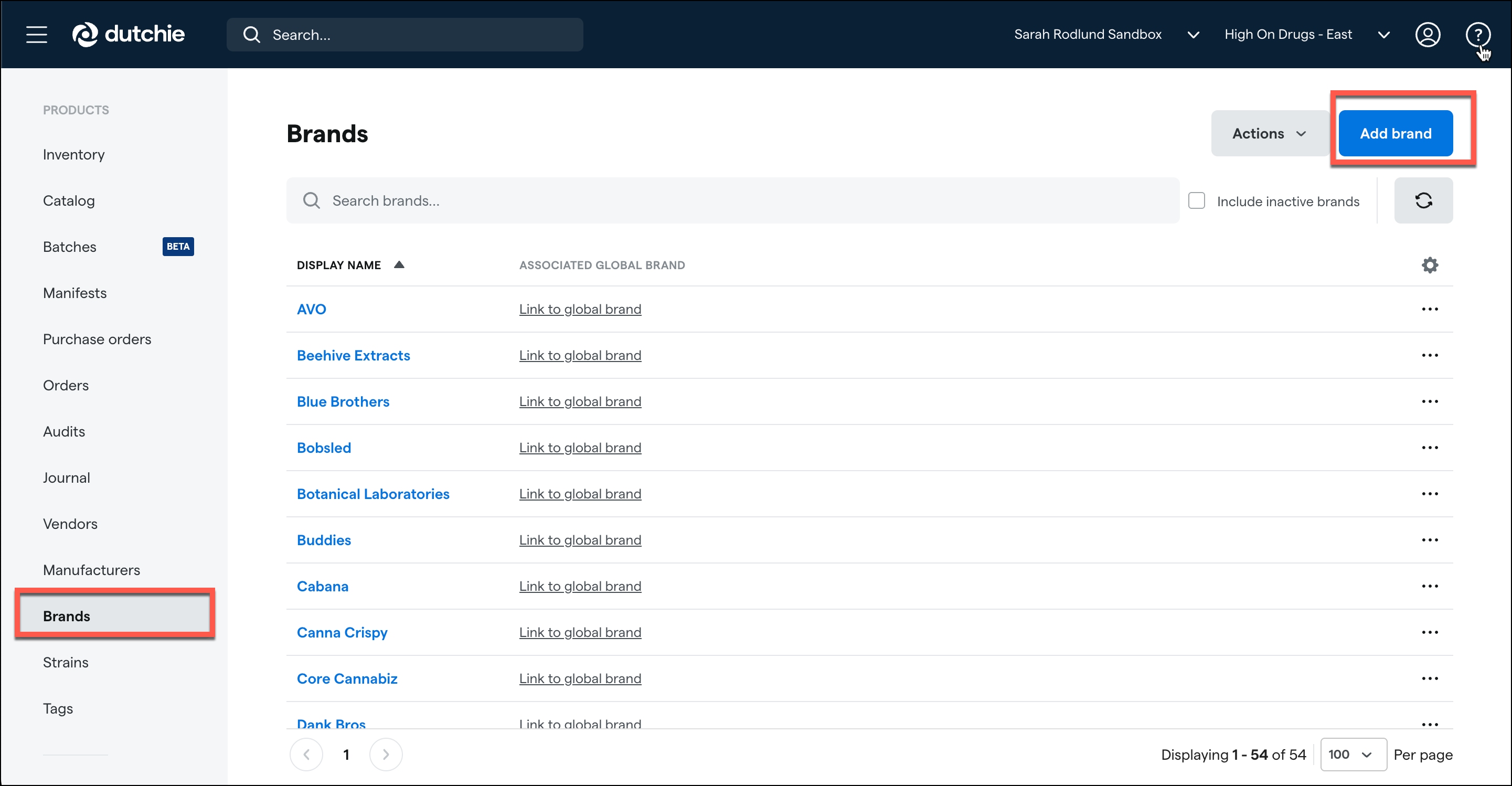Open more options for Cabana row

1429,587
